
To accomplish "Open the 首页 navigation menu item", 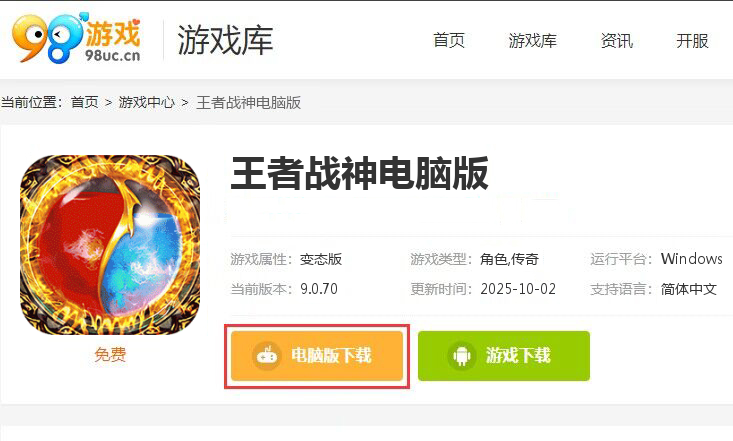I will point(449,41).
